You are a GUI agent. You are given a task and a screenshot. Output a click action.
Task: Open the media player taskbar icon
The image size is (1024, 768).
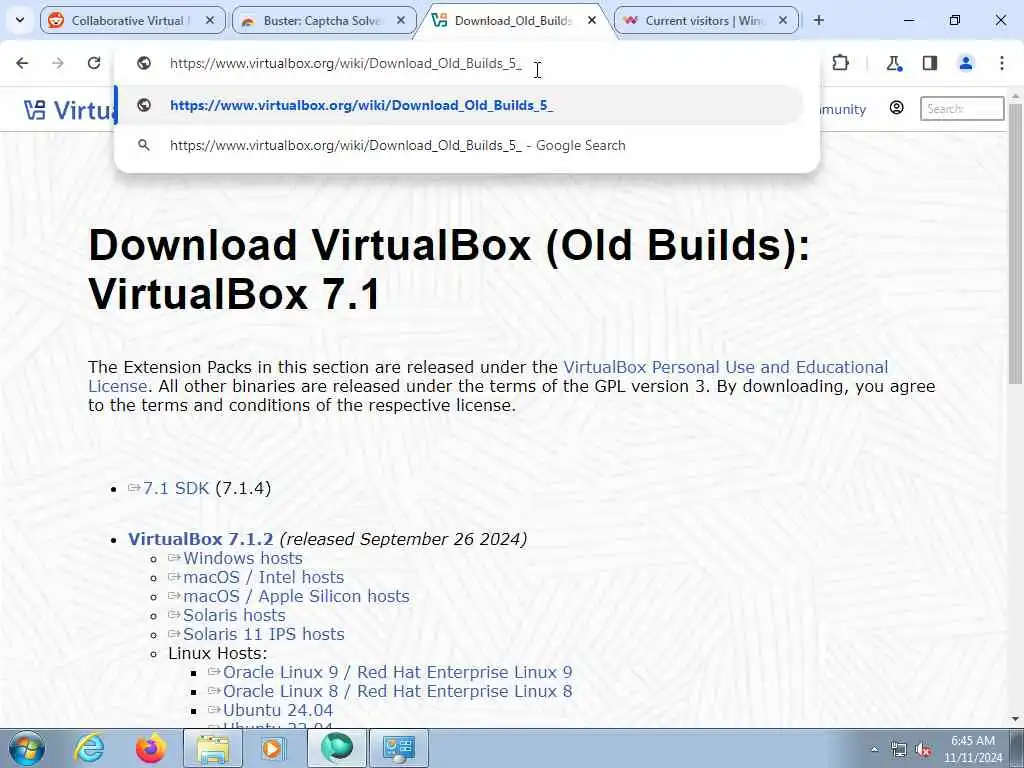(x=273, y=748)
